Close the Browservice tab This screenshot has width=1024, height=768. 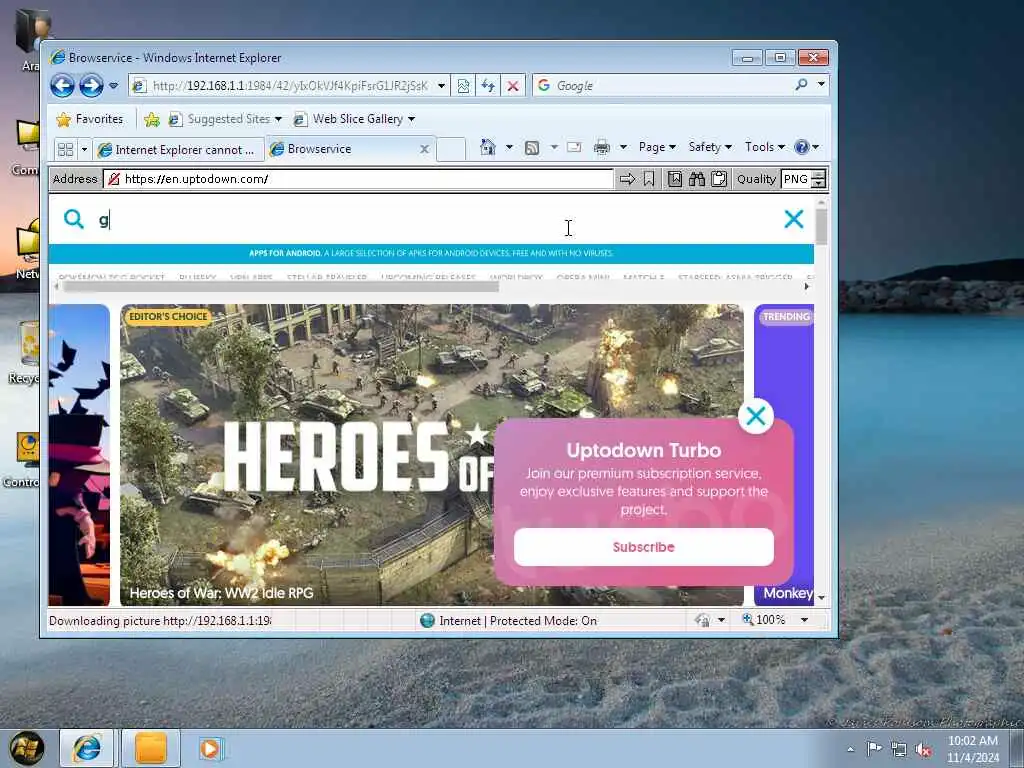pyautogui.click(x=424, y=149)
